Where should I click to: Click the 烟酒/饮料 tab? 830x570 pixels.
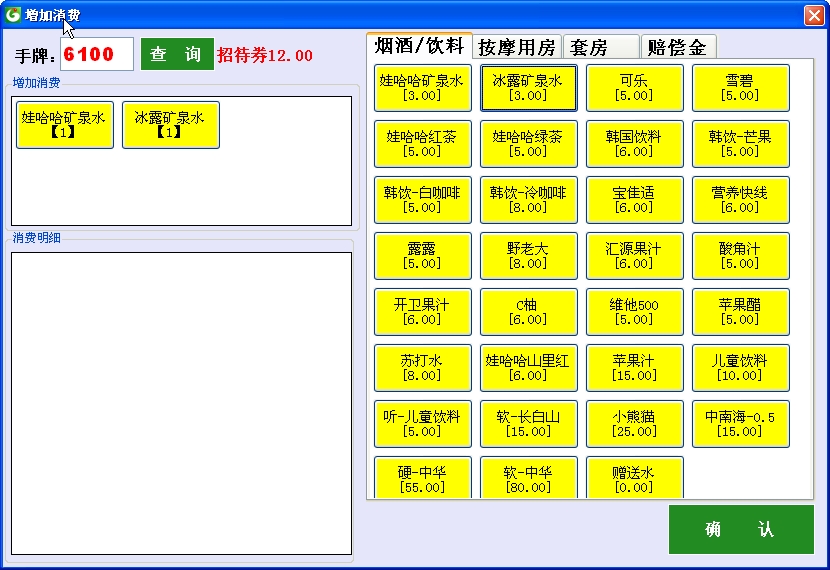tap(419, 46)
